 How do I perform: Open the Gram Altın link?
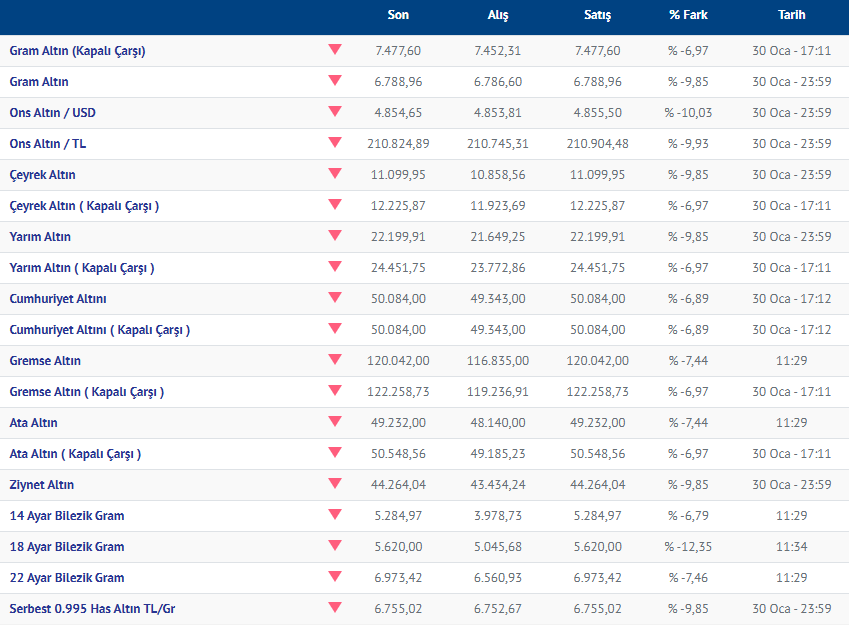coord(39,82)
